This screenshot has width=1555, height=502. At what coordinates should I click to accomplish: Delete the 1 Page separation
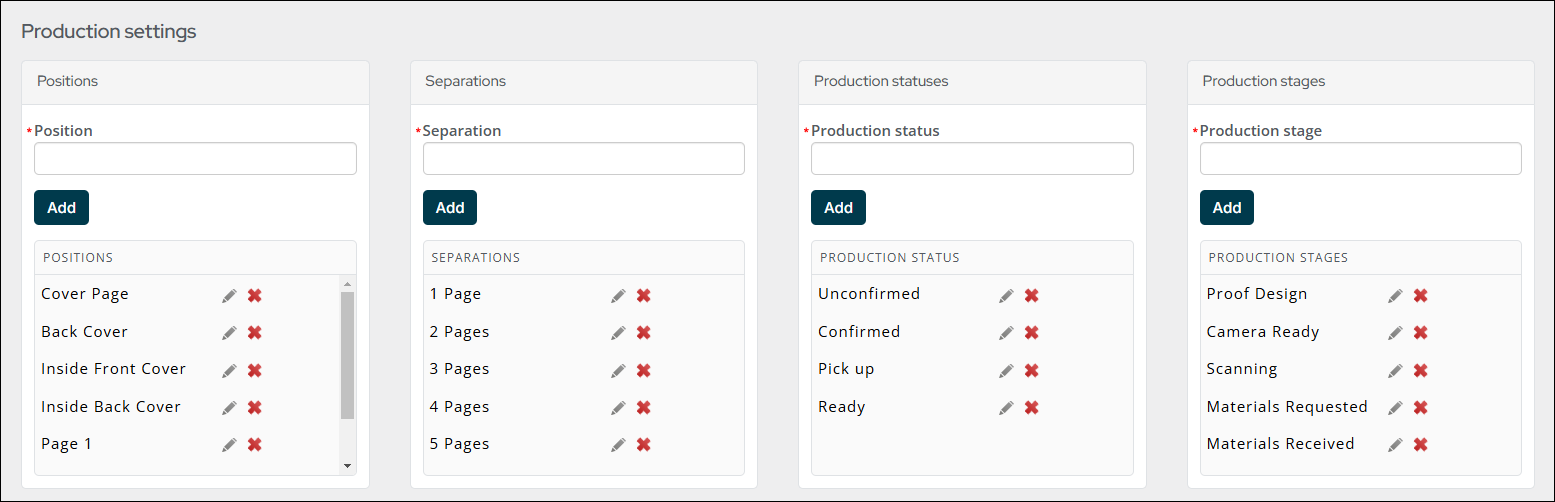click(644, 295)
